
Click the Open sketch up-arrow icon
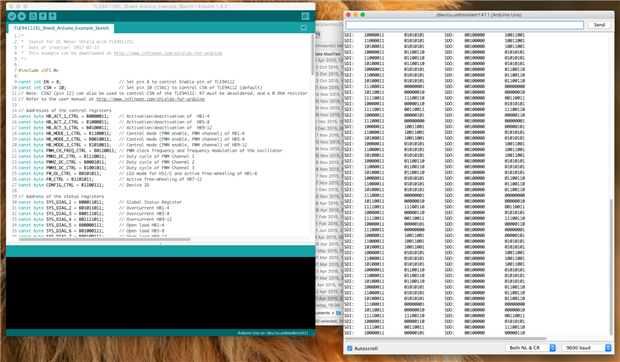coord(43,16)
